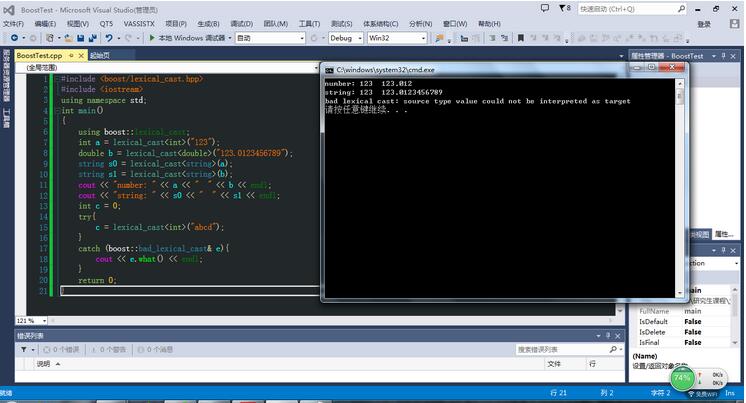The height and width of the screenshot is (403, 746).
Task: Undo the last action with the undo arrow
Action: (x=109, y=38)
